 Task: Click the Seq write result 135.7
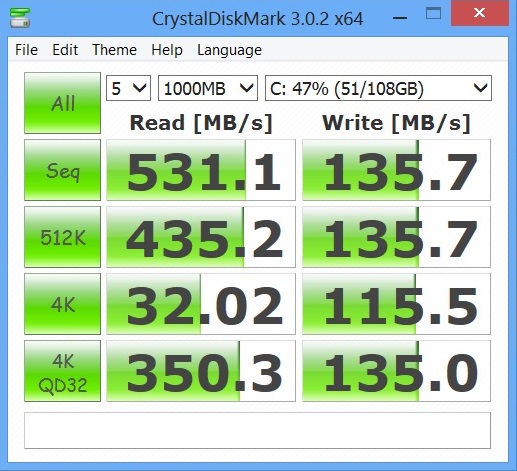396,170
